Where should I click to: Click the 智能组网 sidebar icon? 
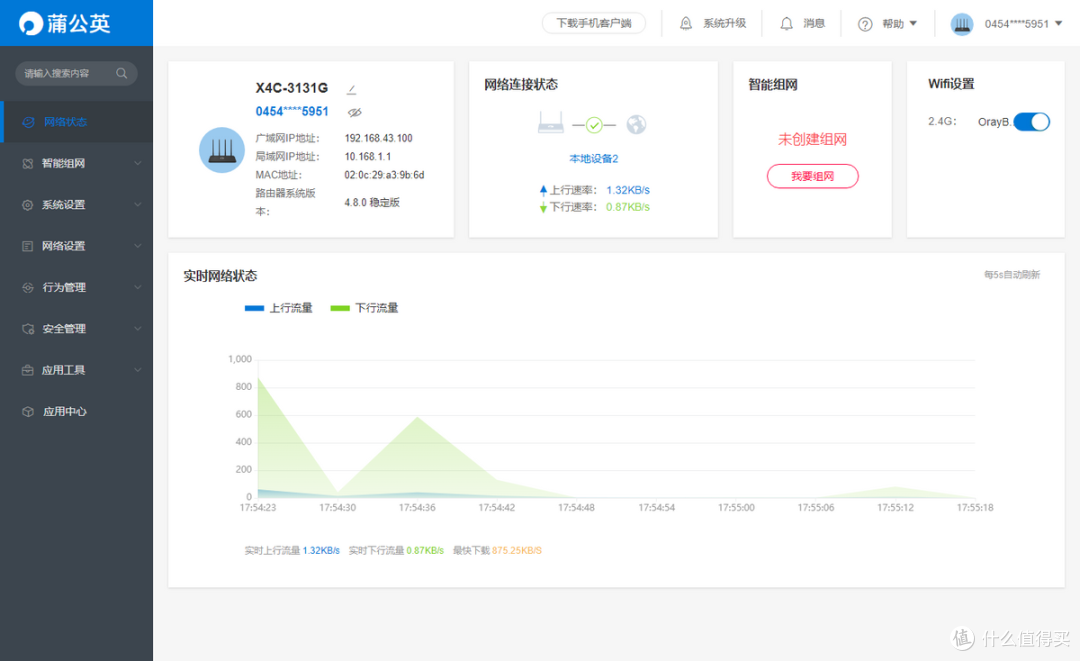28,163
